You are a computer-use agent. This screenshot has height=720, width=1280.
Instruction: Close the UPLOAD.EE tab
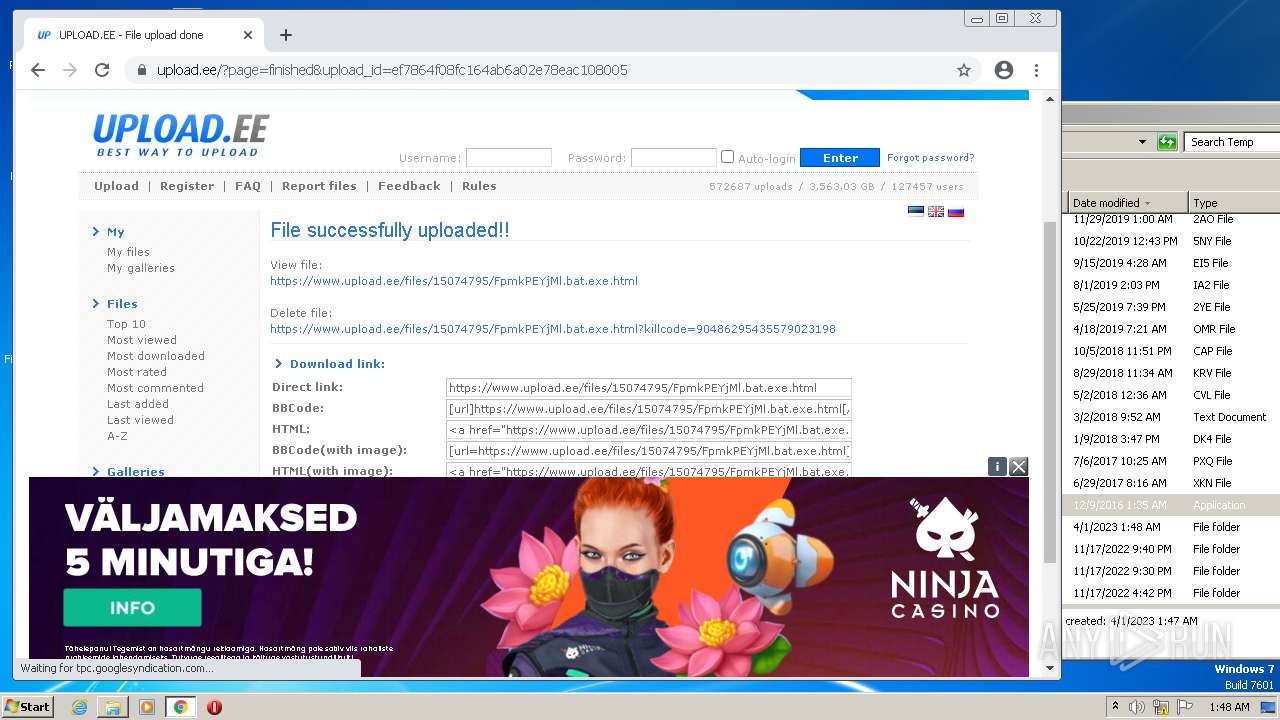[248, 35]
